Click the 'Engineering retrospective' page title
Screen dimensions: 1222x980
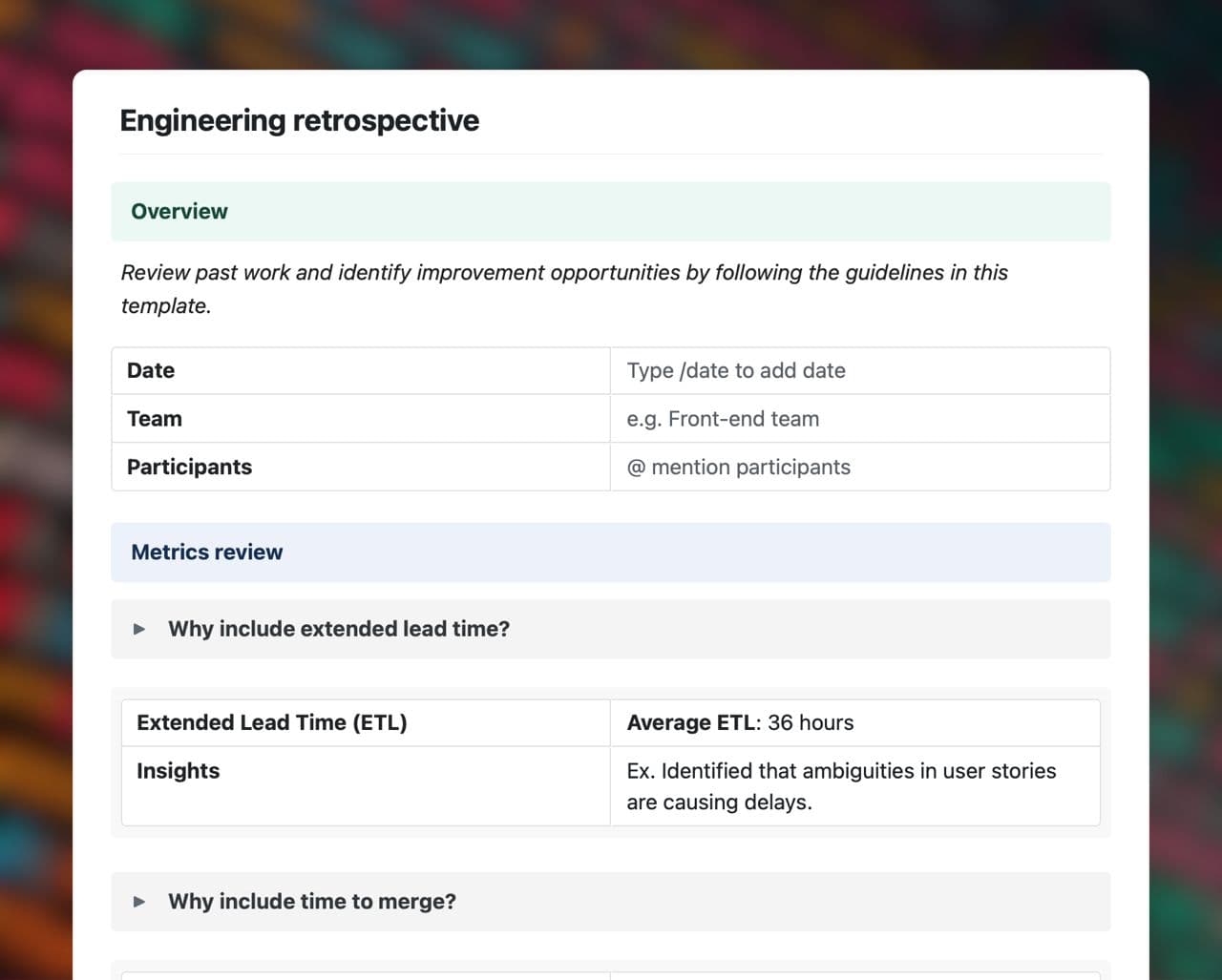point(299,121)
